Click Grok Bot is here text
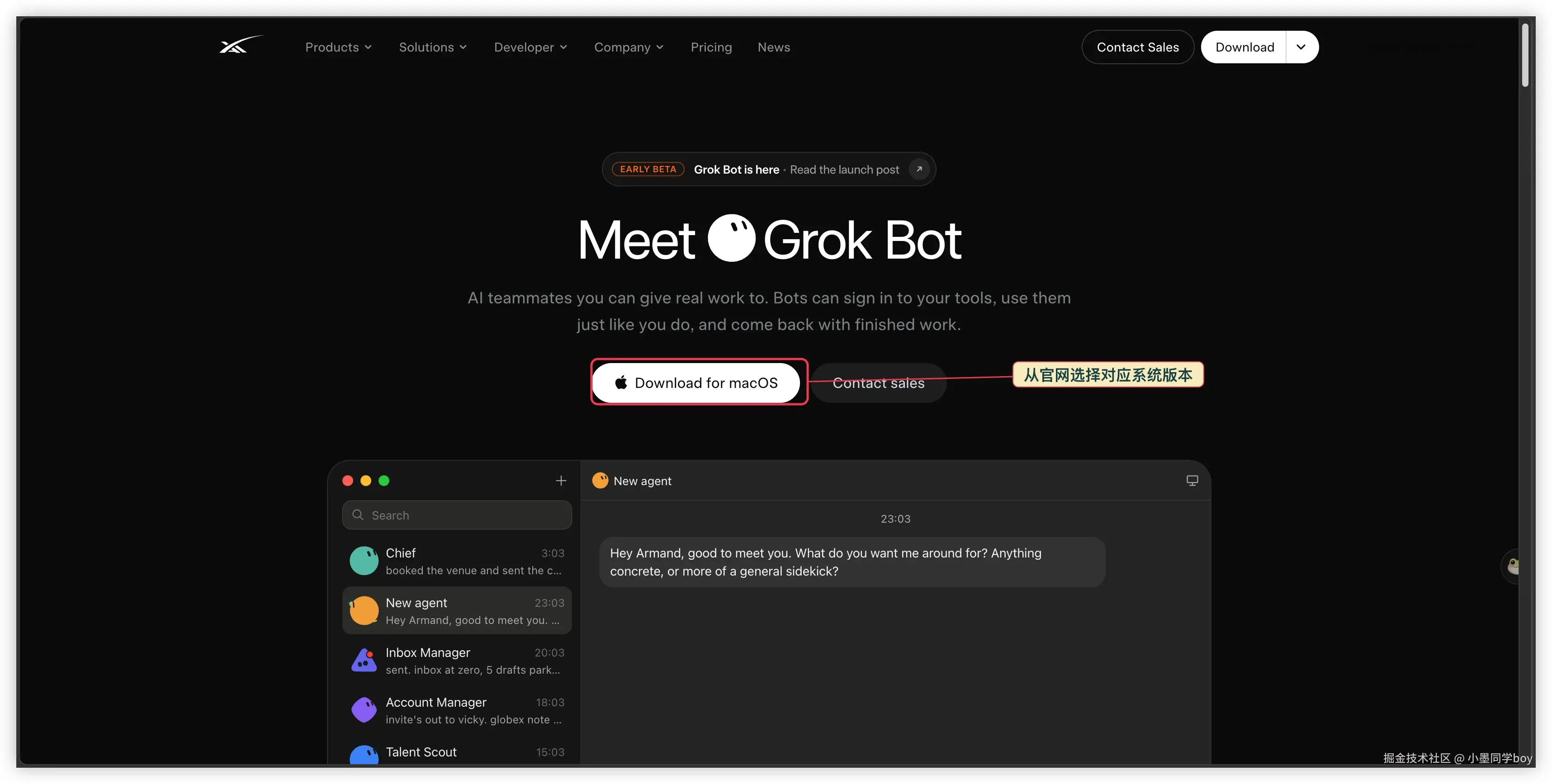The width and height of the screenshot is (1552, 784). pyautogui.click(x=736, y=170)
